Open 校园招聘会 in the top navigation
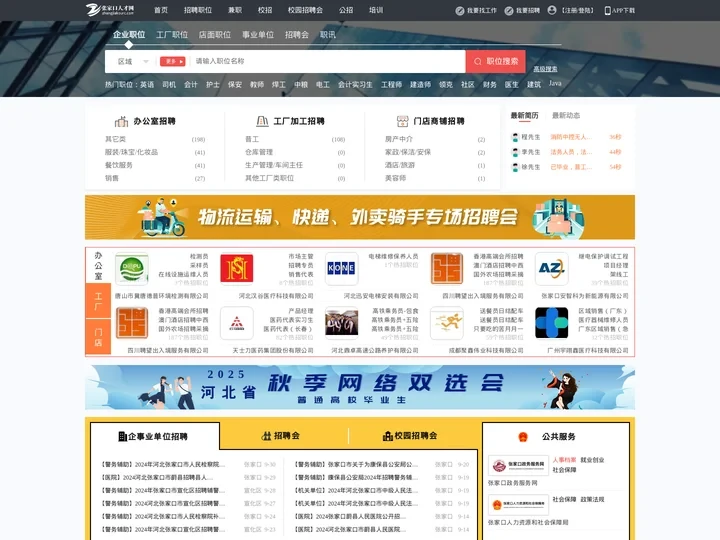The image size is (720, 540). [x=305, y=10]
